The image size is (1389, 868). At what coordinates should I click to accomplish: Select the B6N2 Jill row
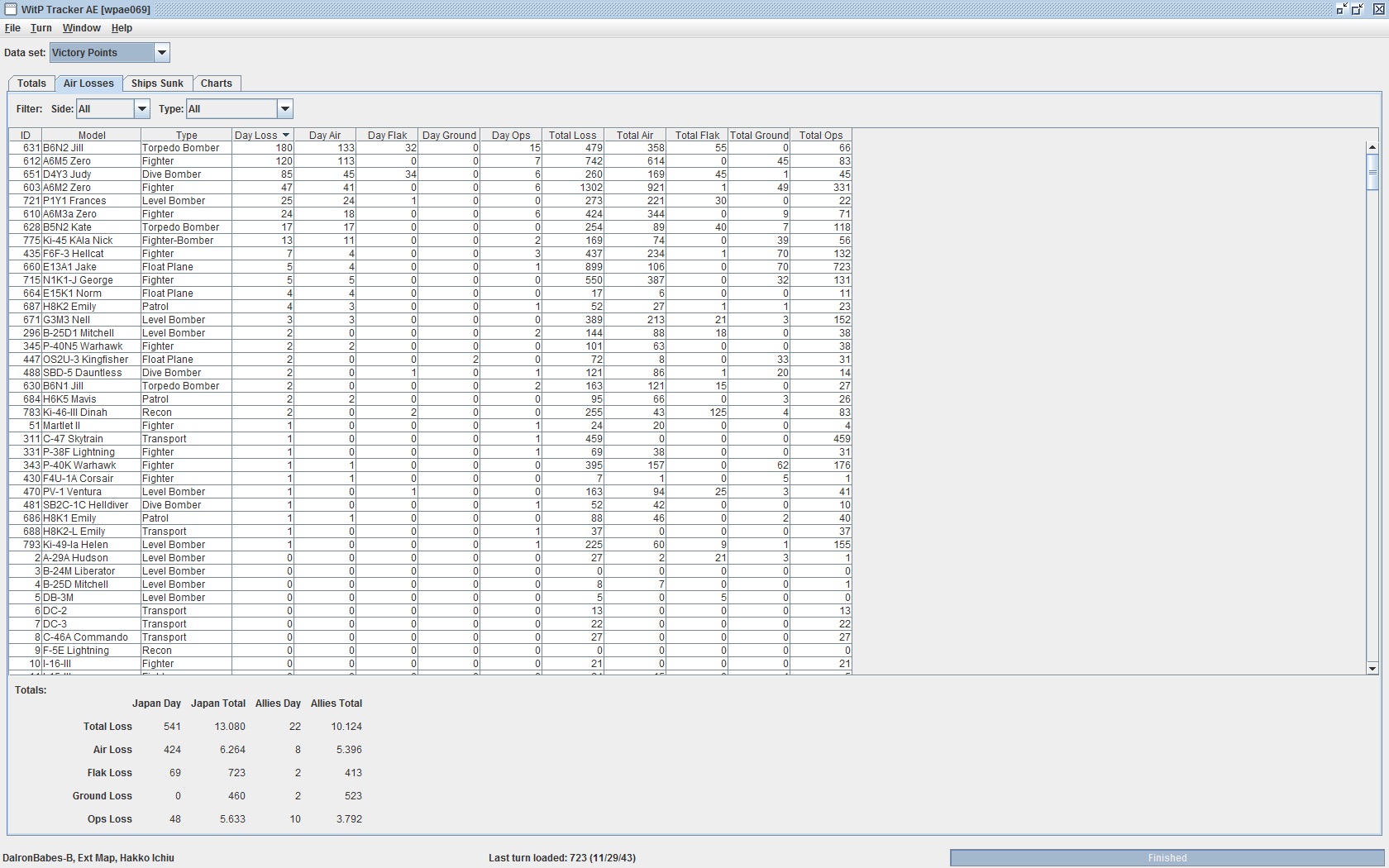tap(430, 148)
